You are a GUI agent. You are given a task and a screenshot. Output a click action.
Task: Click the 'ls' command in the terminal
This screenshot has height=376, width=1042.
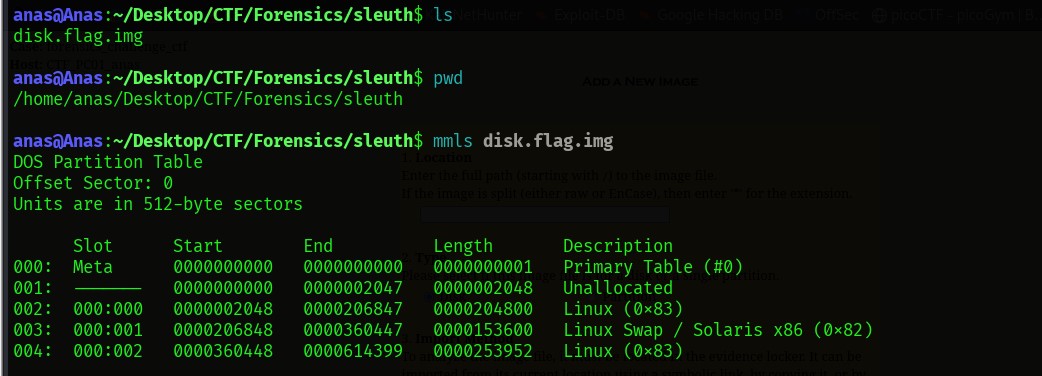click(x=443, y=15)
